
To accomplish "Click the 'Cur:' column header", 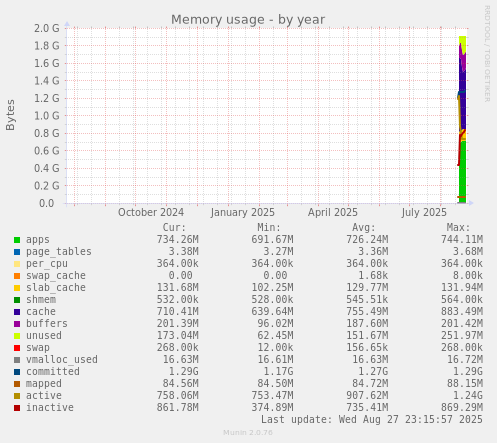I will [x=174, y=228].
